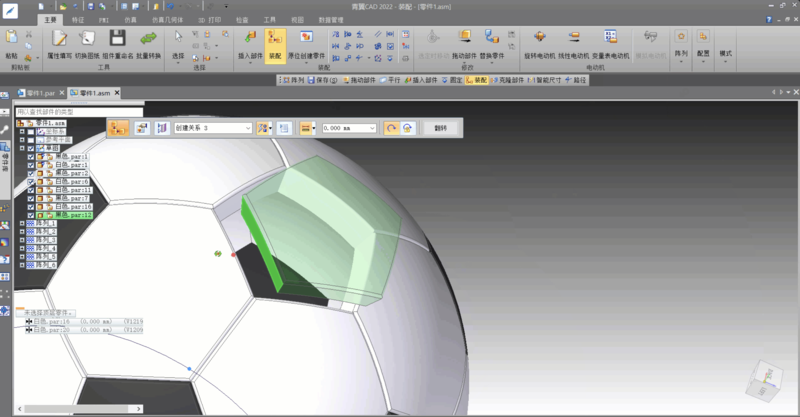This screenshot has height=417, width=800.
Task: Click the 切换图纸 icon
Action: (x=87, y=39)
